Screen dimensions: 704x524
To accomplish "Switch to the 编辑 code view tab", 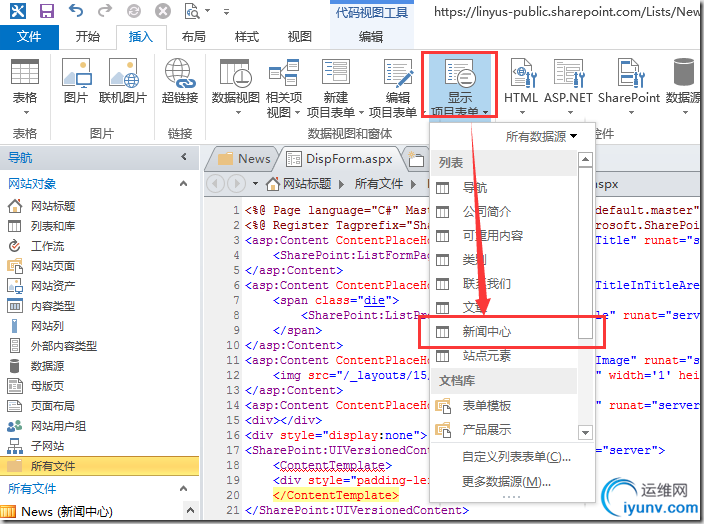I will pos(371,36).
